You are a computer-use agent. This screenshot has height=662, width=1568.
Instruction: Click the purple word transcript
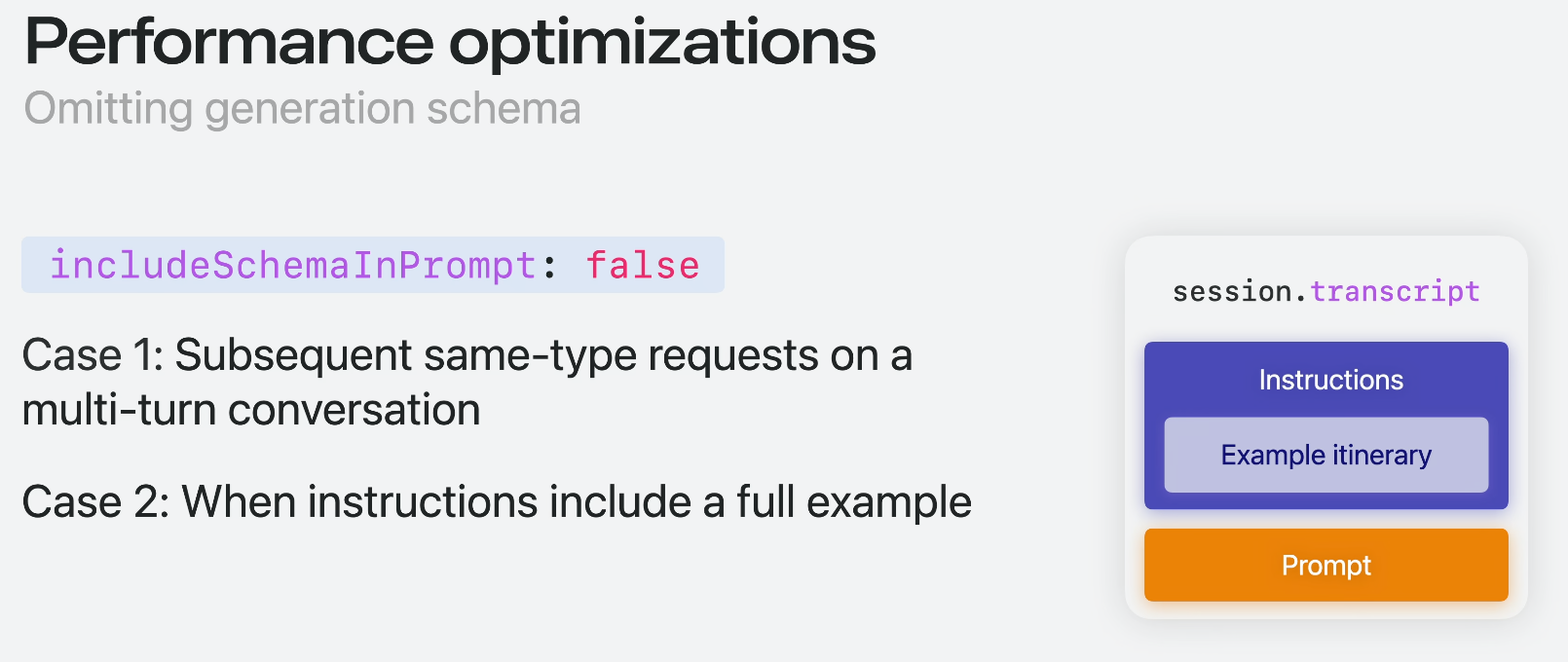[x=1395, y=291]
